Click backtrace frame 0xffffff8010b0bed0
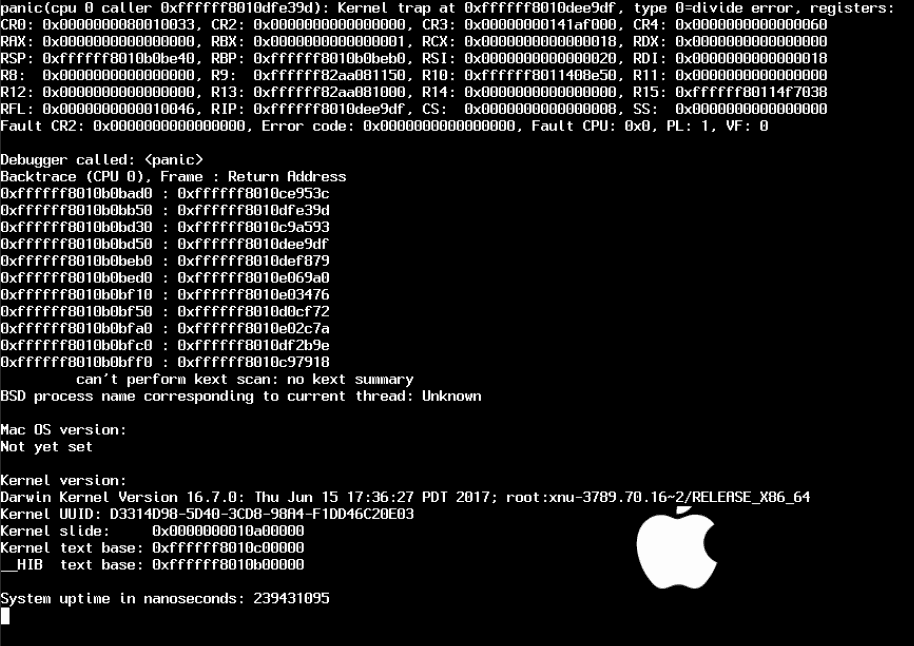Viewport: 914px width, 646px height. 76,278
